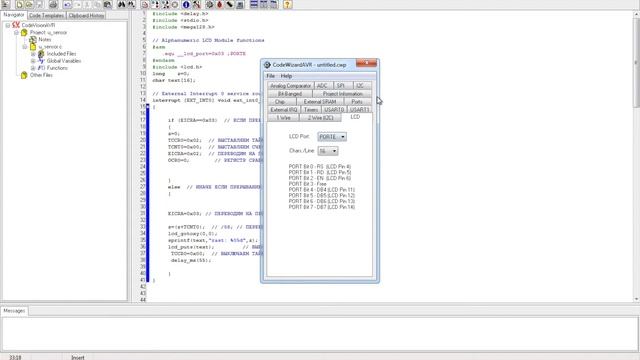Expand the Functions node
This screenshot has height=360, width=640.
pyautogui.click(x=33, y=68)
